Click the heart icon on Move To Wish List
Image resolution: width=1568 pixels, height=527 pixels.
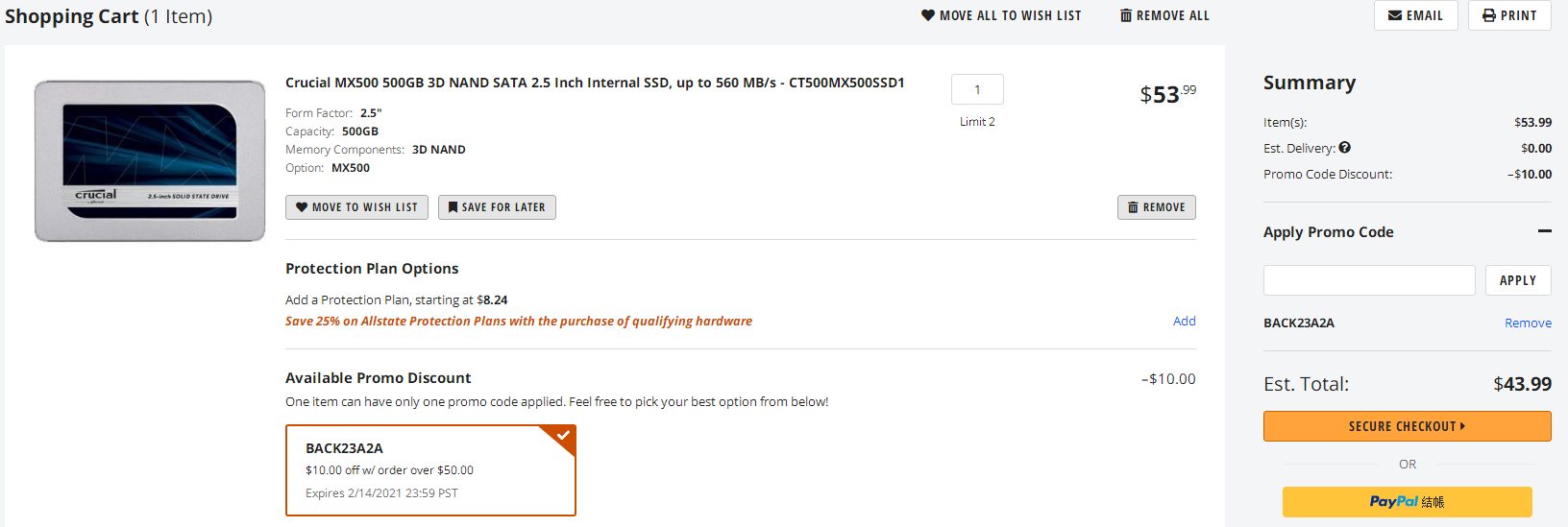click(302, 207)
